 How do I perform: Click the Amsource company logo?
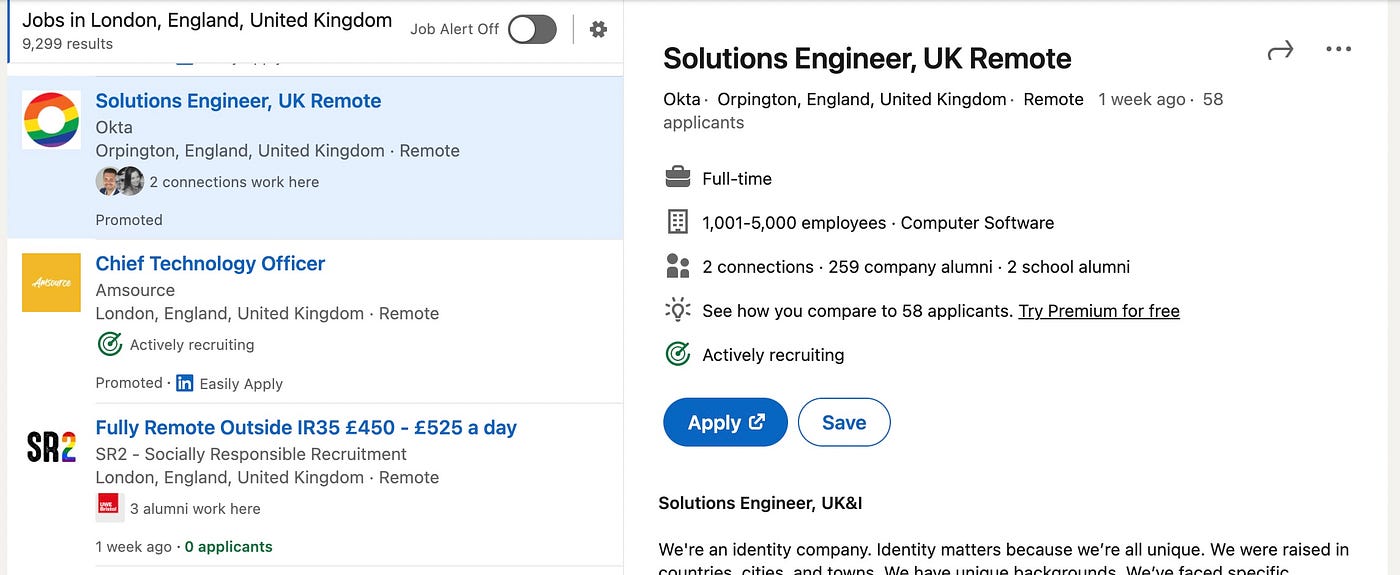[51, 282]
